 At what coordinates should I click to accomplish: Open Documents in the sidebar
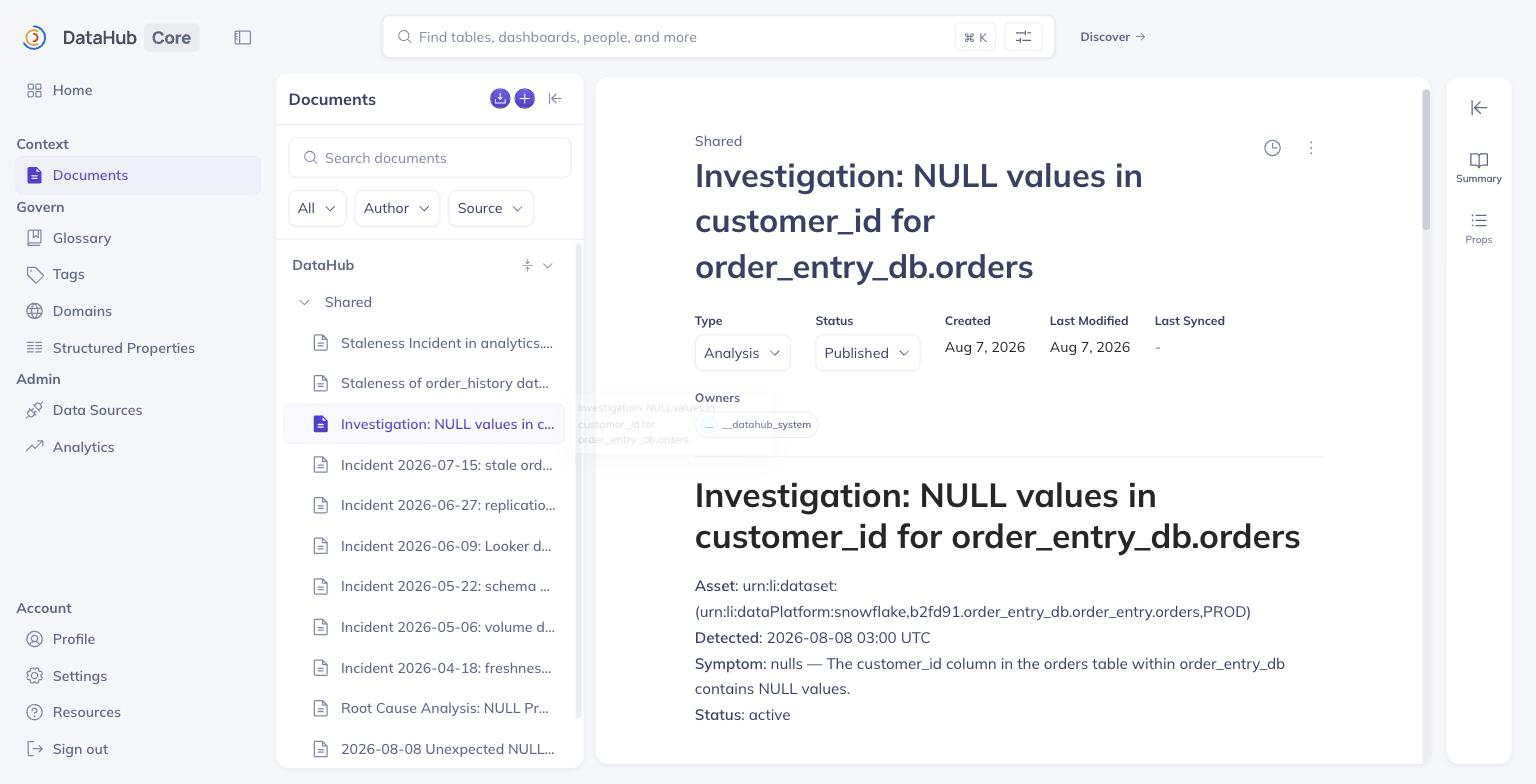pos(138,175)
